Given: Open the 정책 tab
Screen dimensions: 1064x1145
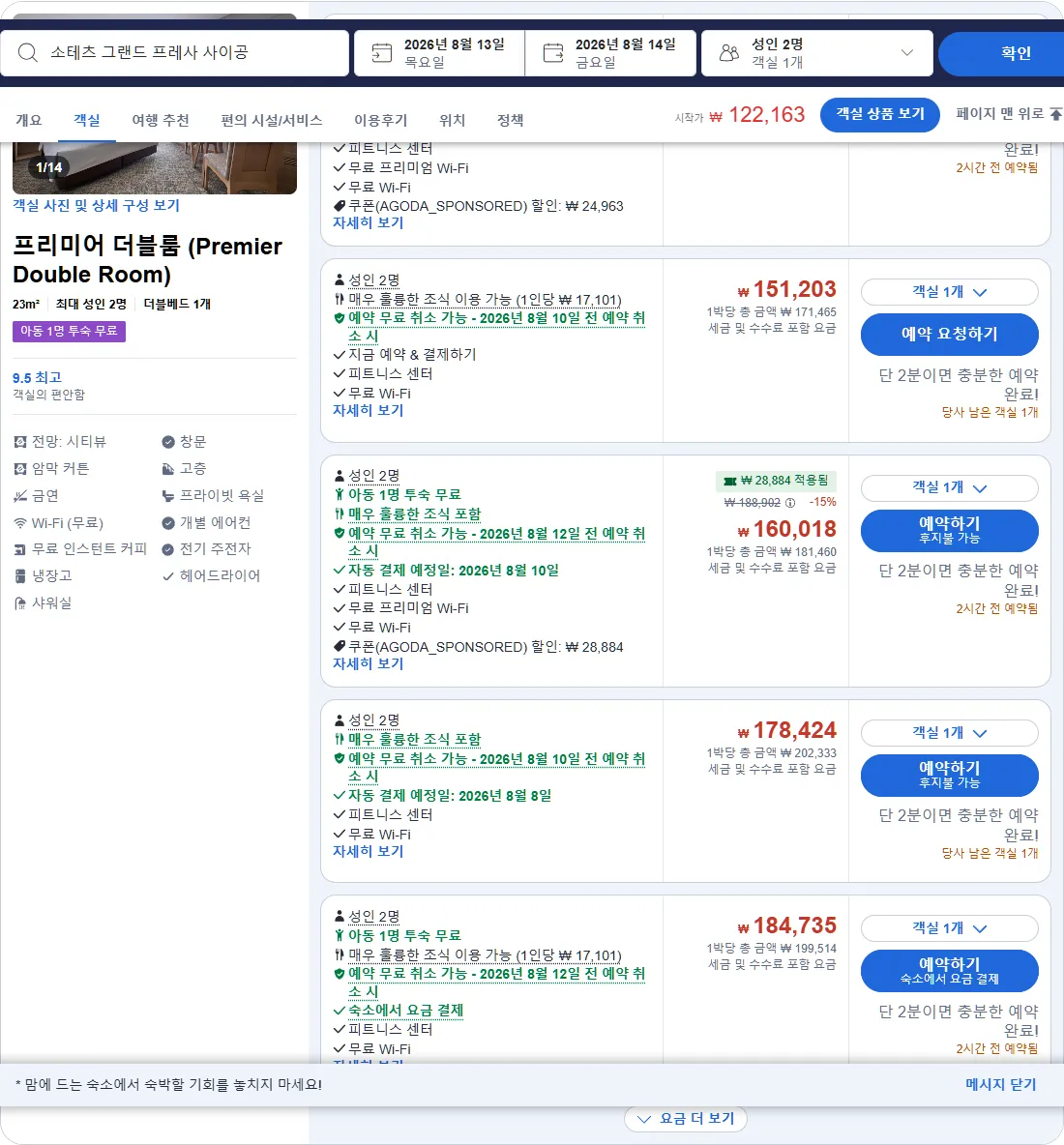Looking at the screenshot, I should click(511, 120).
